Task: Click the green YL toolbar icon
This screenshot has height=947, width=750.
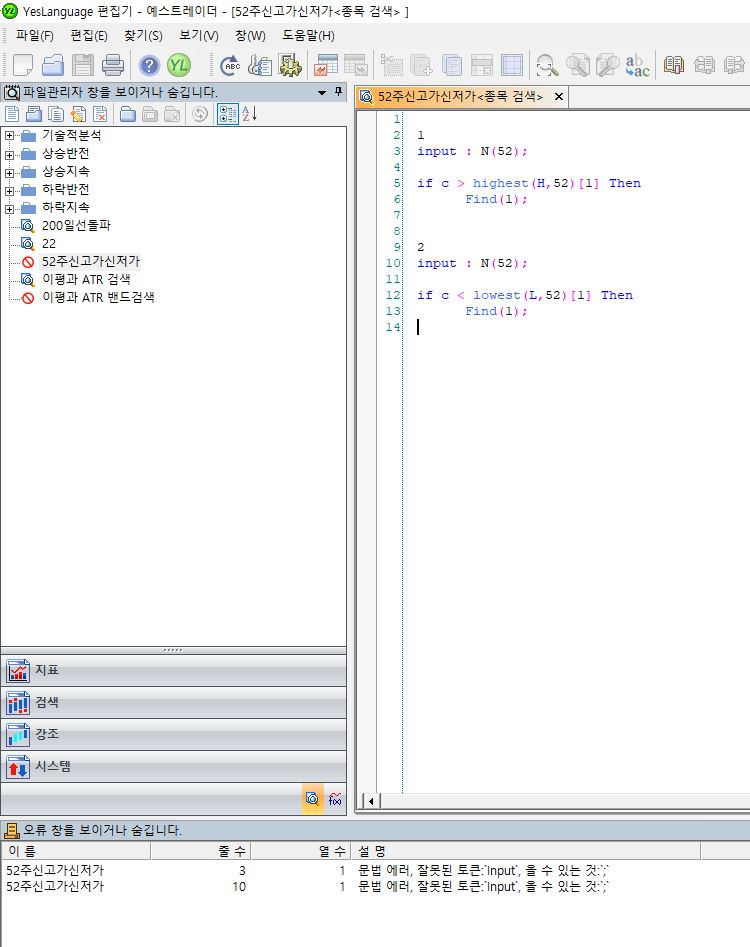Action: [x=179, y=66]
